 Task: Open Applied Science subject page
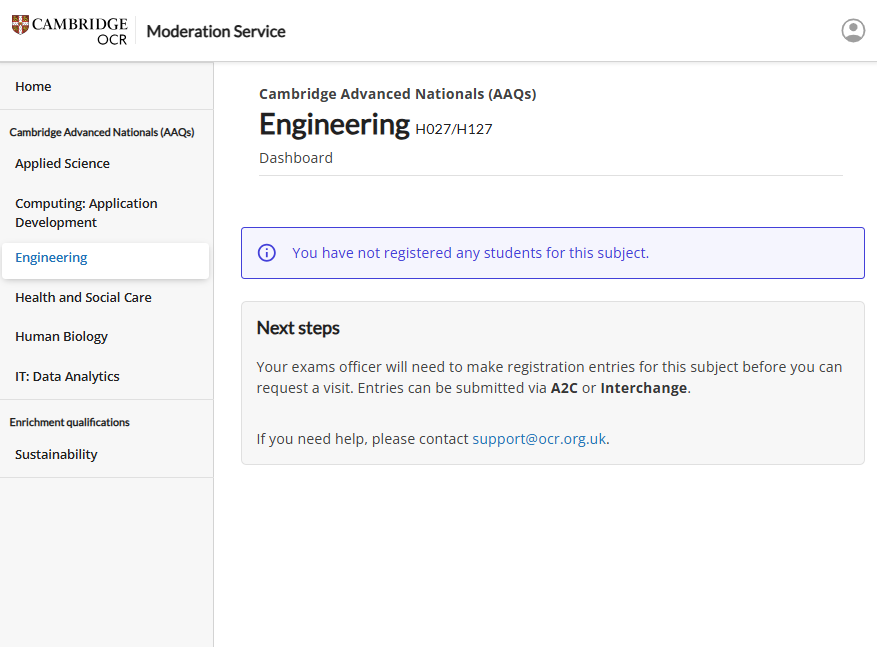click(62, 164)
